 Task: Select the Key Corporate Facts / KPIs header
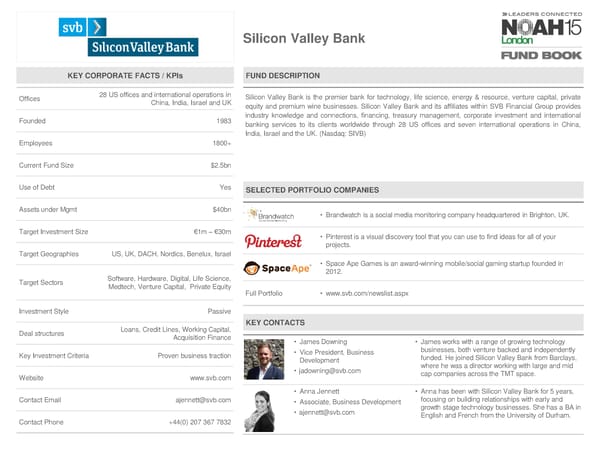pyautogui.click(x=125, y=76)
